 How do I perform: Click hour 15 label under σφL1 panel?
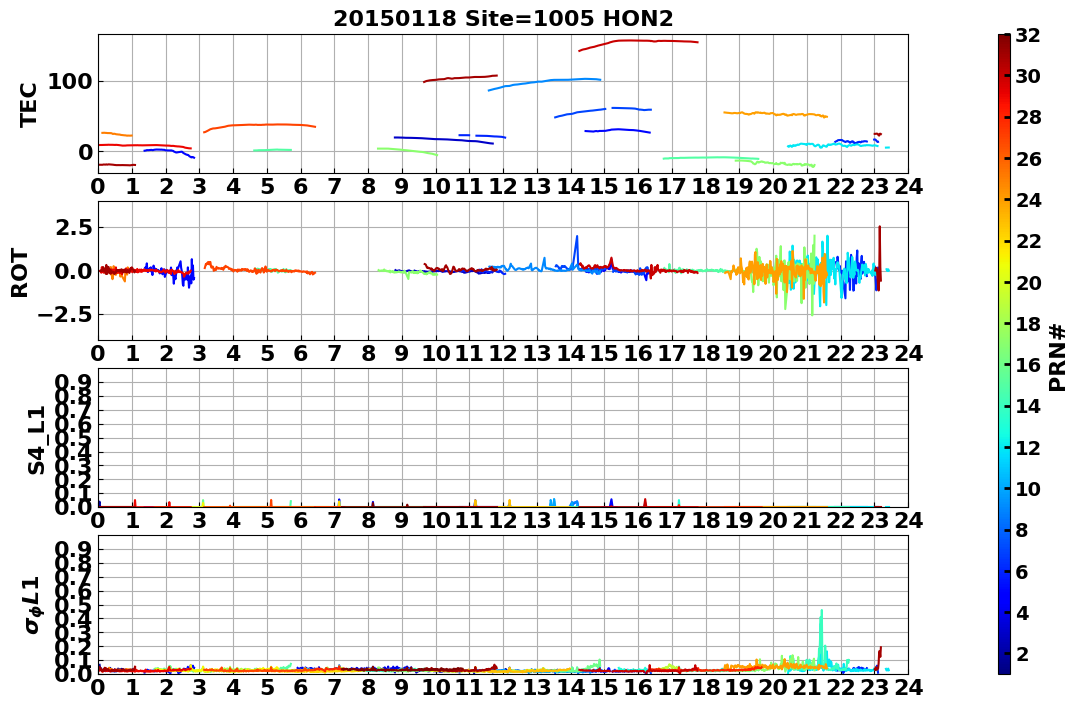[x=604, y=688]
